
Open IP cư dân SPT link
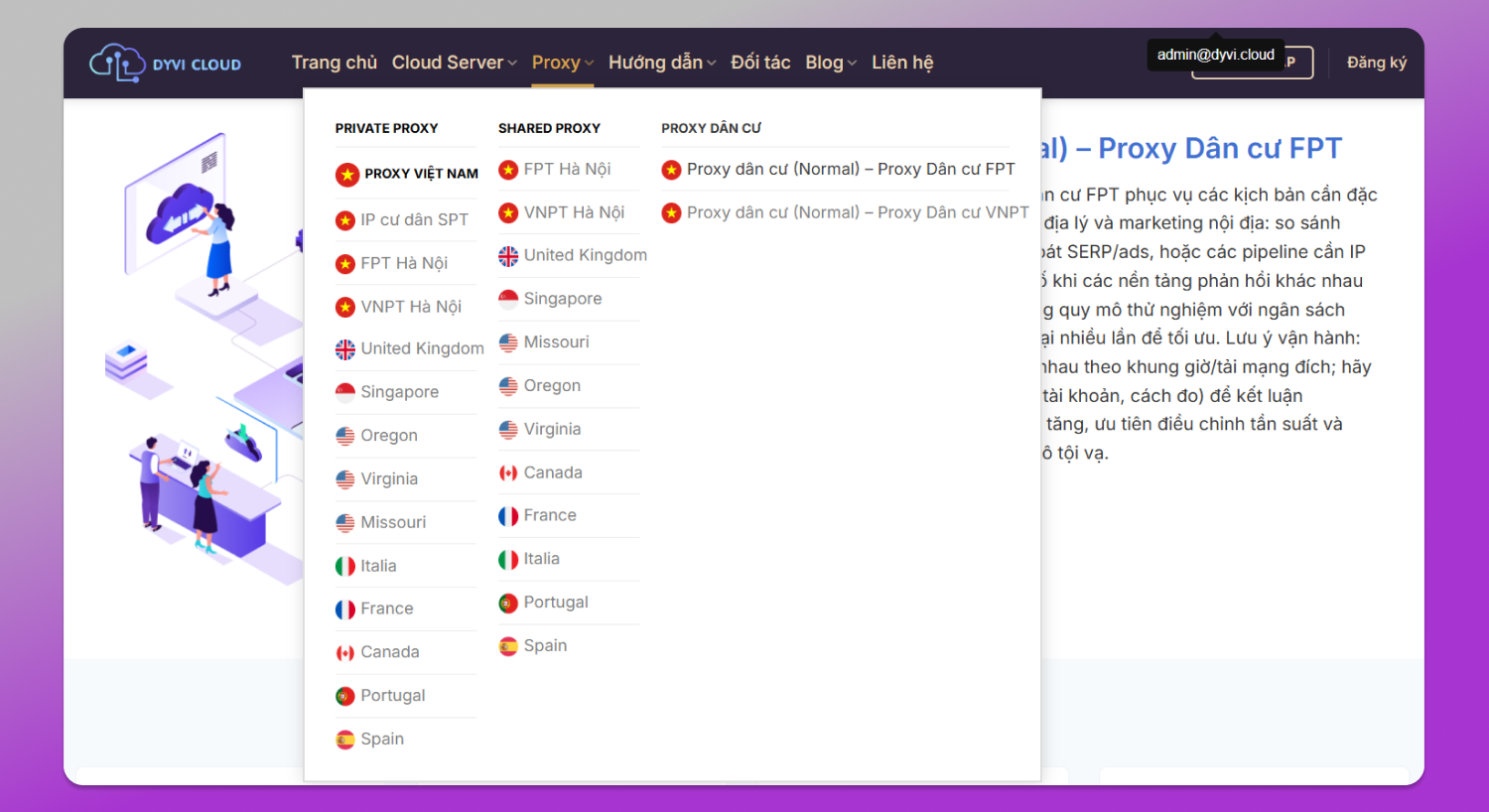[414, 219]
